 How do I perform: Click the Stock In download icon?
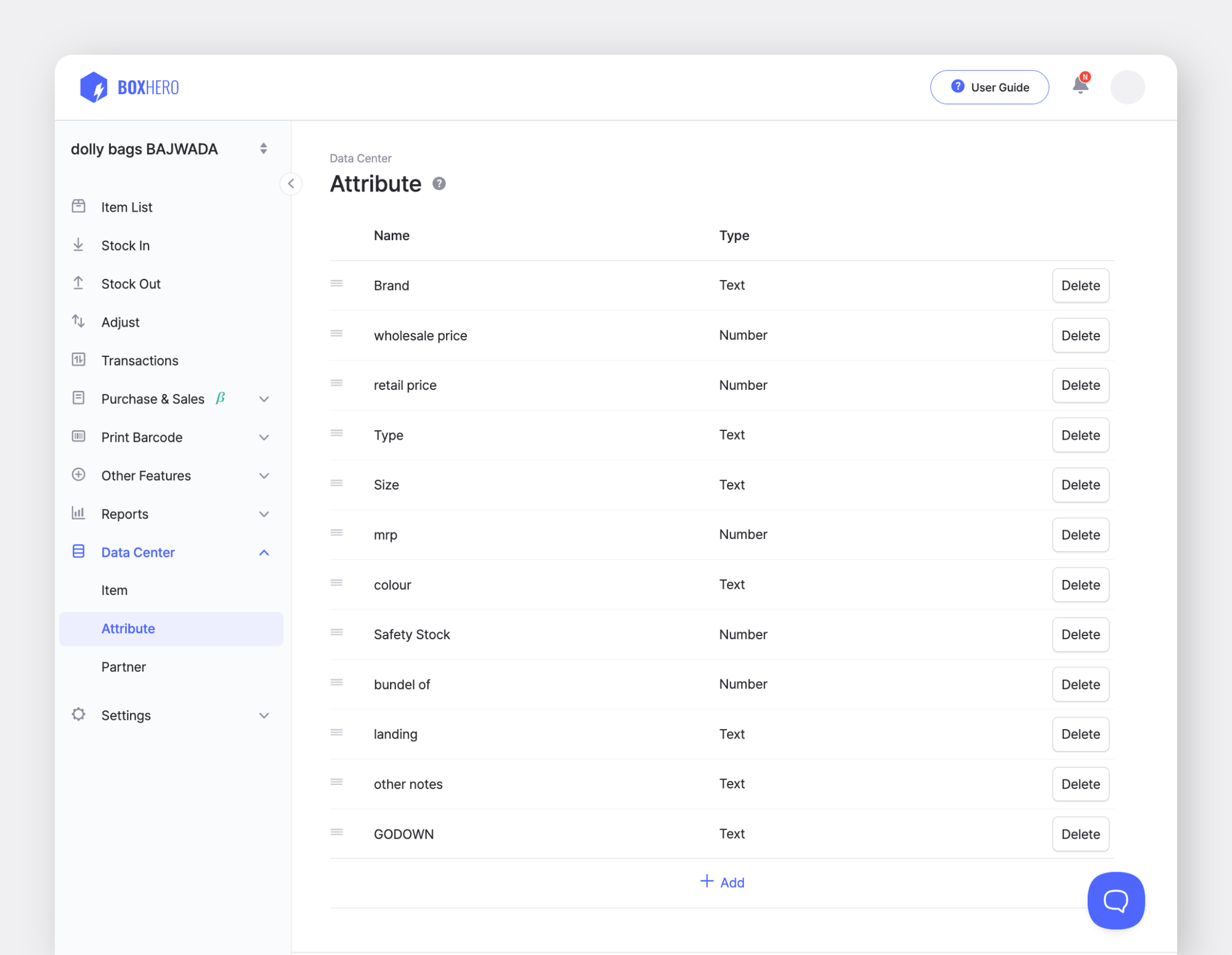click(x=78, y=245)
